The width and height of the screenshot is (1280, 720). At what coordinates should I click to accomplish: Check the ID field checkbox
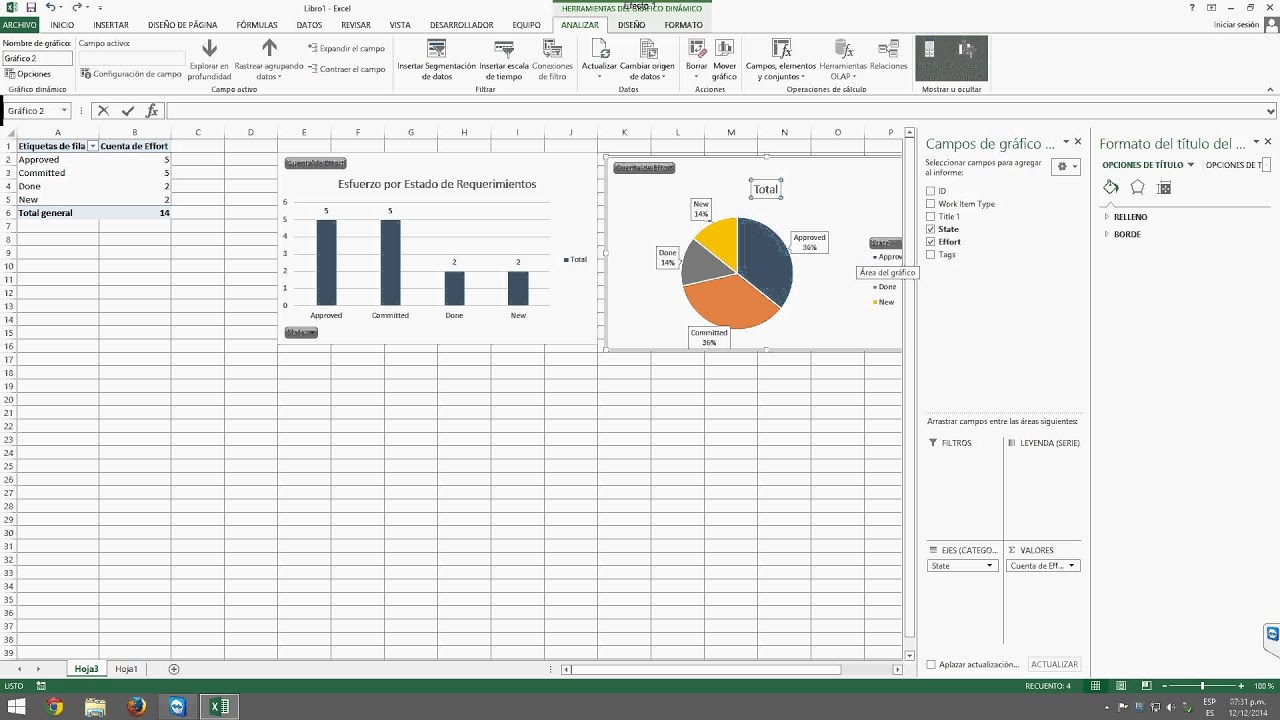coord(930,191)
